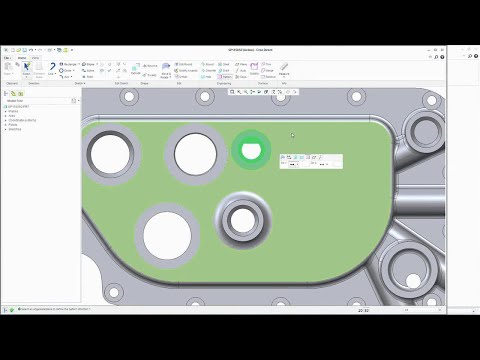Open Help with the question mark icon
The height and width of the screenshot is (360, 480).
click(442, 57)
